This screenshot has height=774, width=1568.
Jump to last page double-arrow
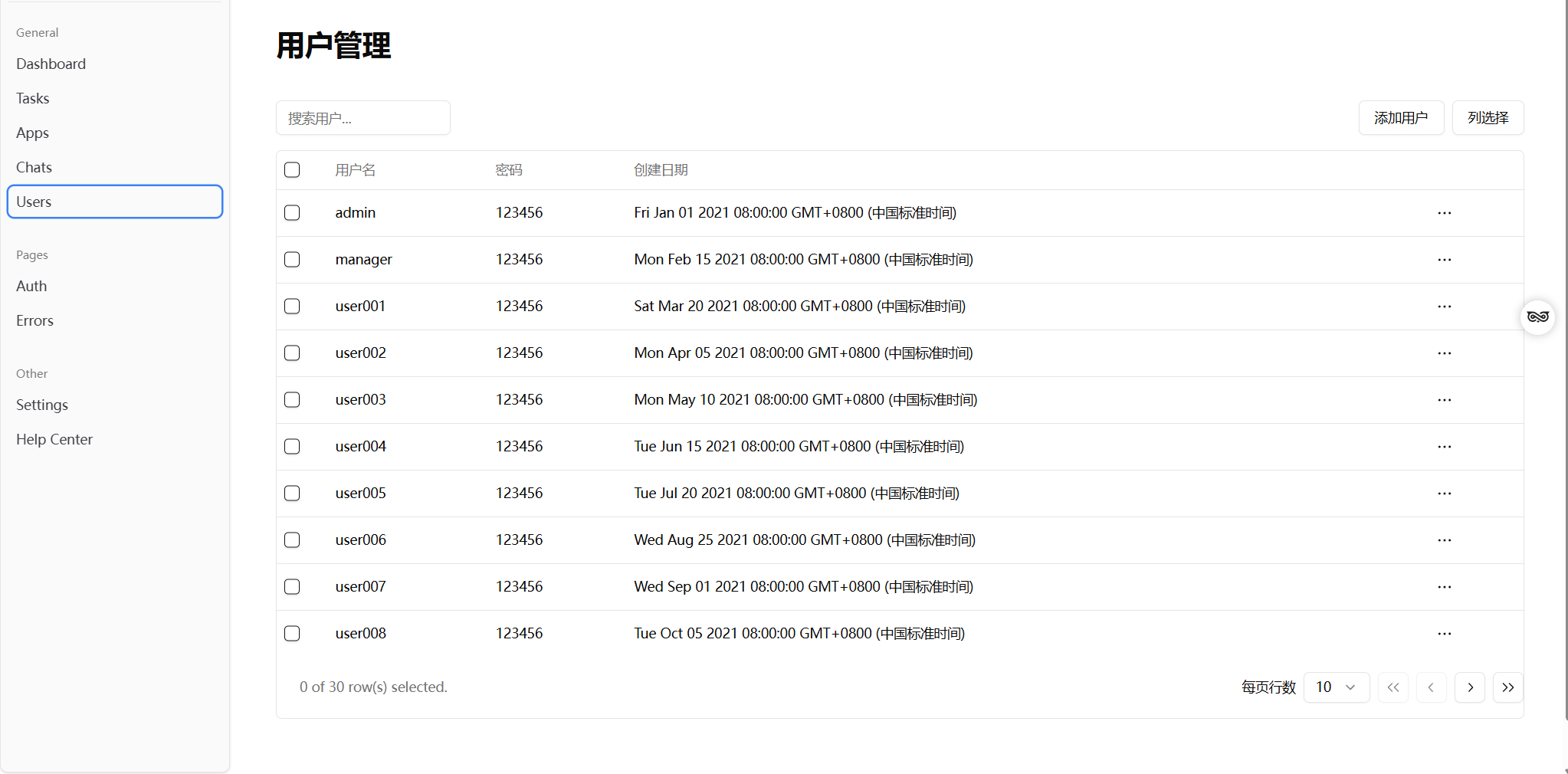(1507, 687)
